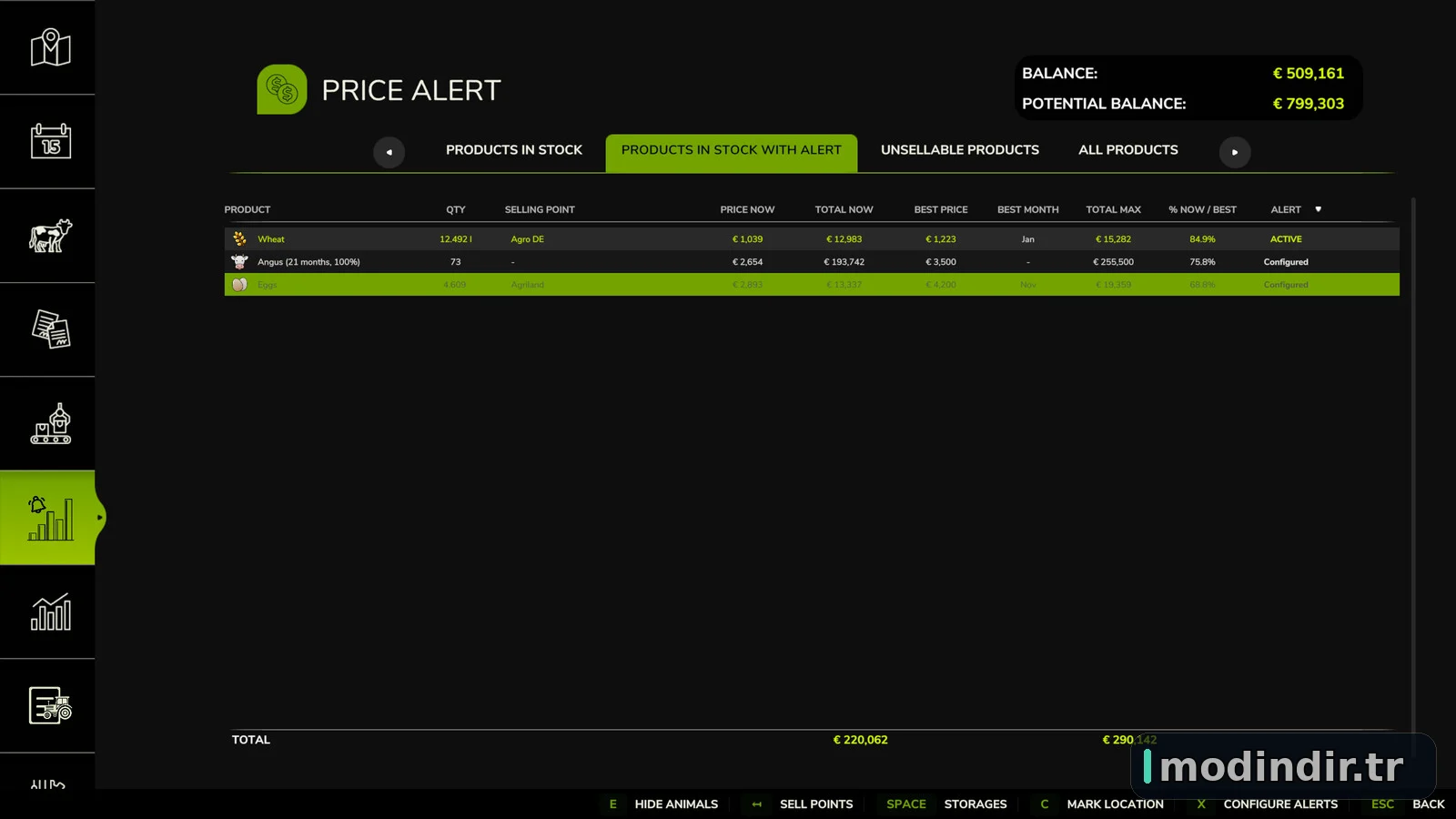Open the calendar page icon
This screenshot has width=1456, height=819.
click(50, 141)
